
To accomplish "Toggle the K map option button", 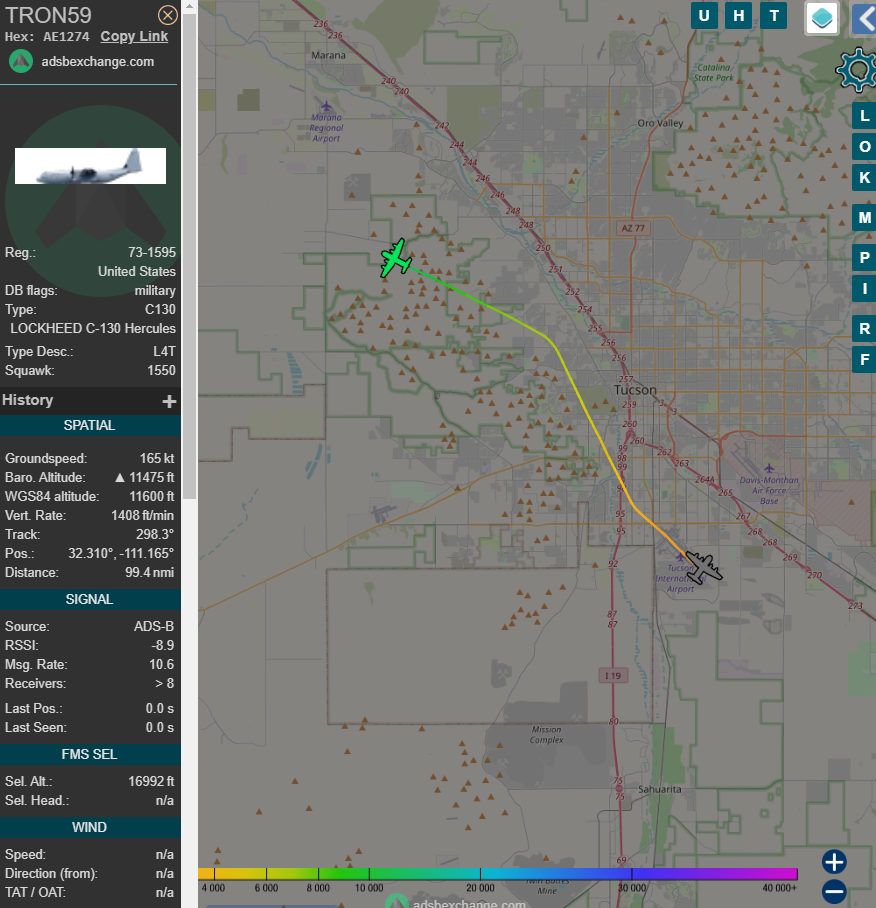I will pyautogui.click(x=864, y=178).
